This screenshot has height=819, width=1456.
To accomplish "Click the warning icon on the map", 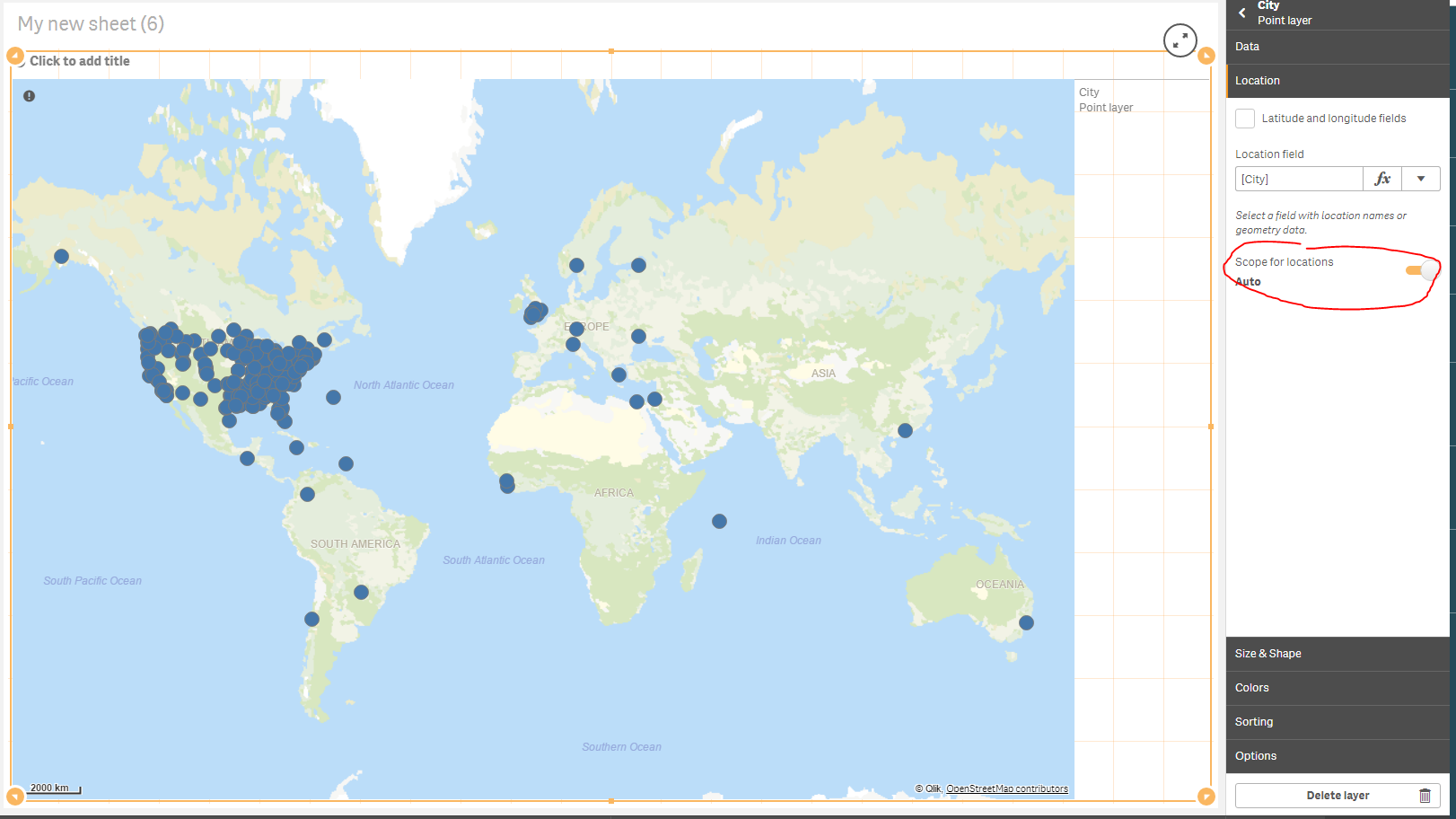I will (29, 96).
